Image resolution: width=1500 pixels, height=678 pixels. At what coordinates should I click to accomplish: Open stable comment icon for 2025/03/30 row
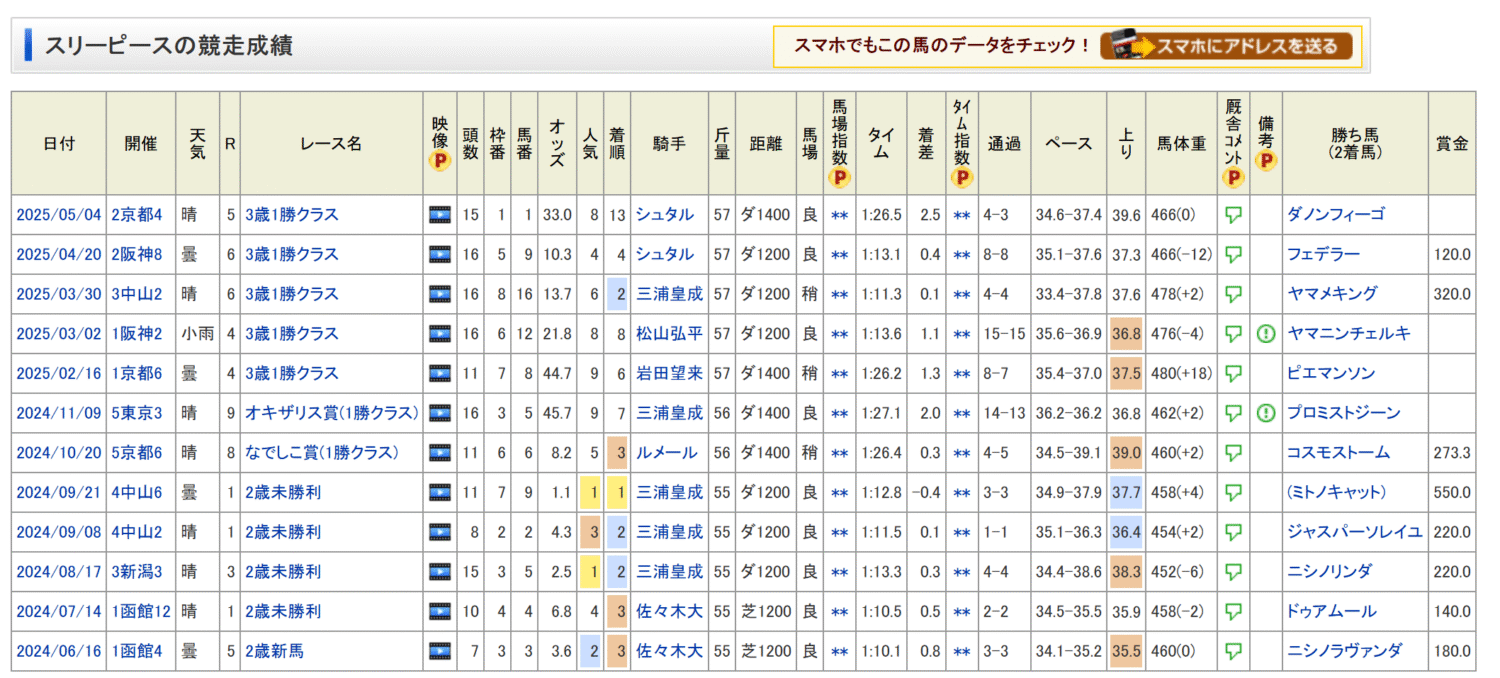click(1234, 294)
